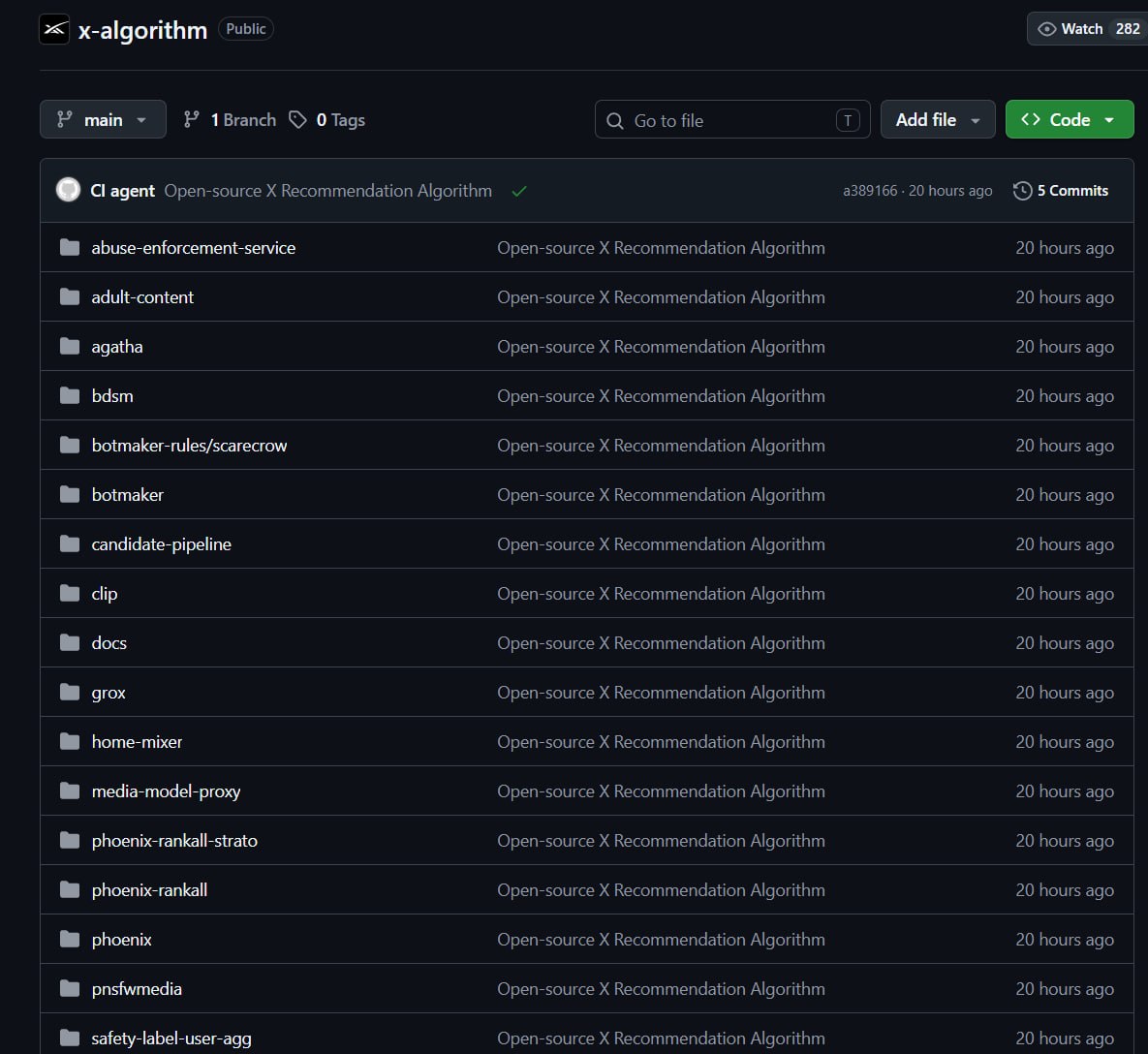Click the green check status icon
1148x1054 pixels.
519,191
